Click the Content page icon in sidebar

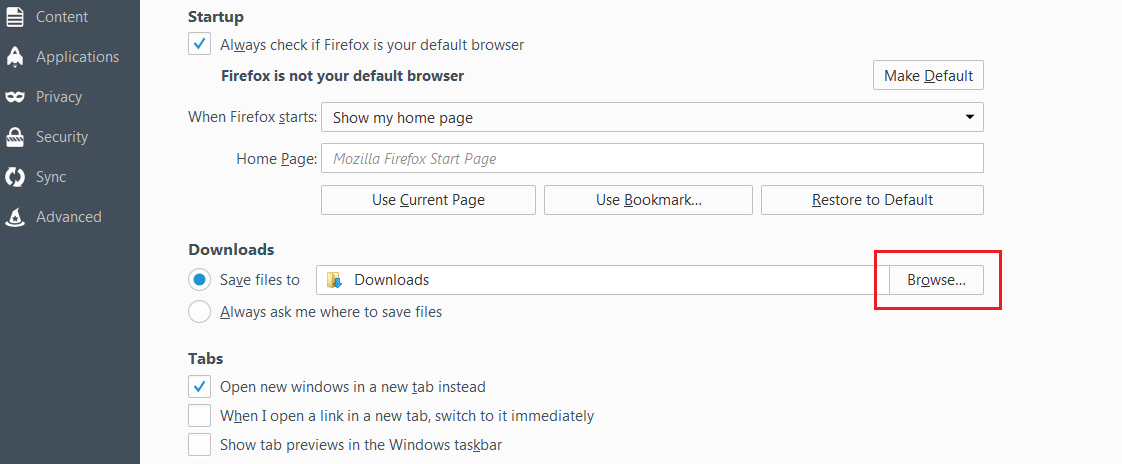[x=15, y=17]
